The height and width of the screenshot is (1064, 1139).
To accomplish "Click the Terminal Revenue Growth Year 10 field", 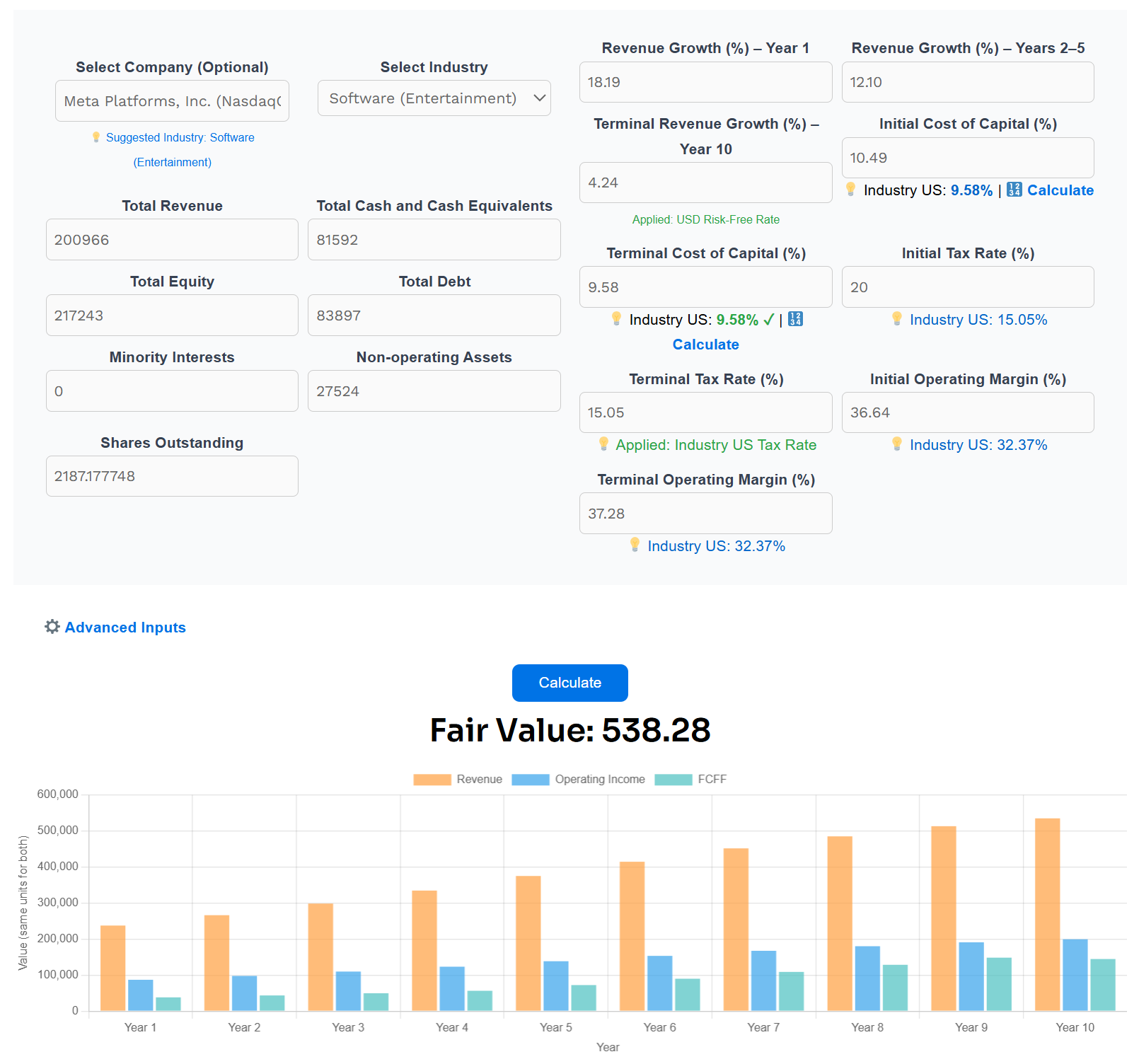I will click(x=706, y=183).
